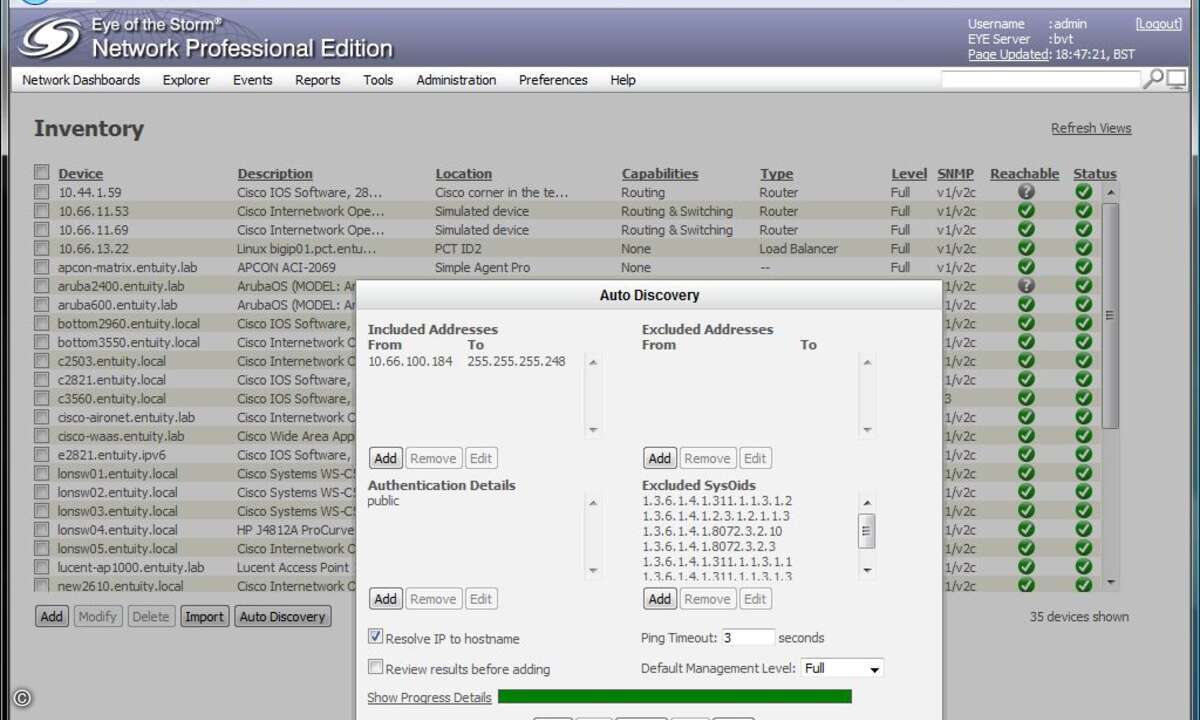Open the Administration menu
The height and width of the screenshot is (720, 1200).
click(456, 80)
